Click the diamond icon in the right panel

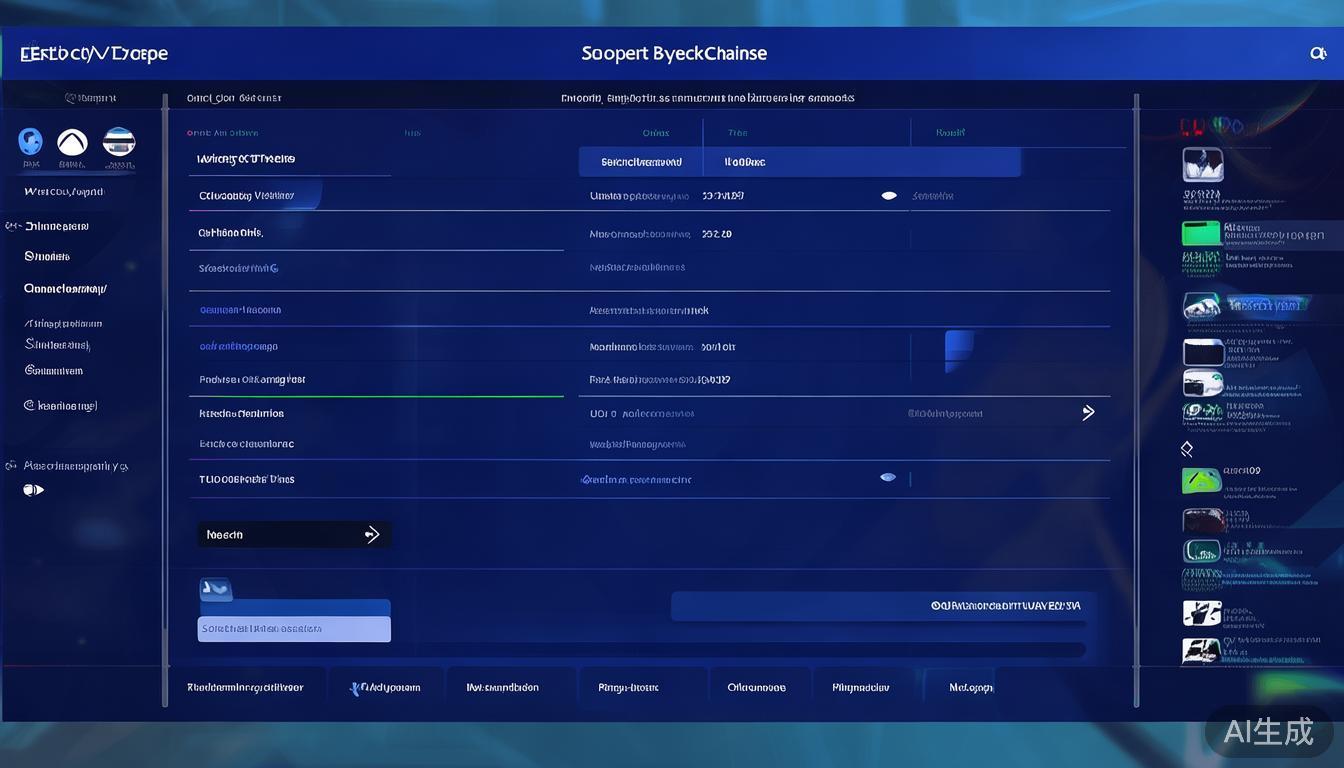coord(1187,449)
